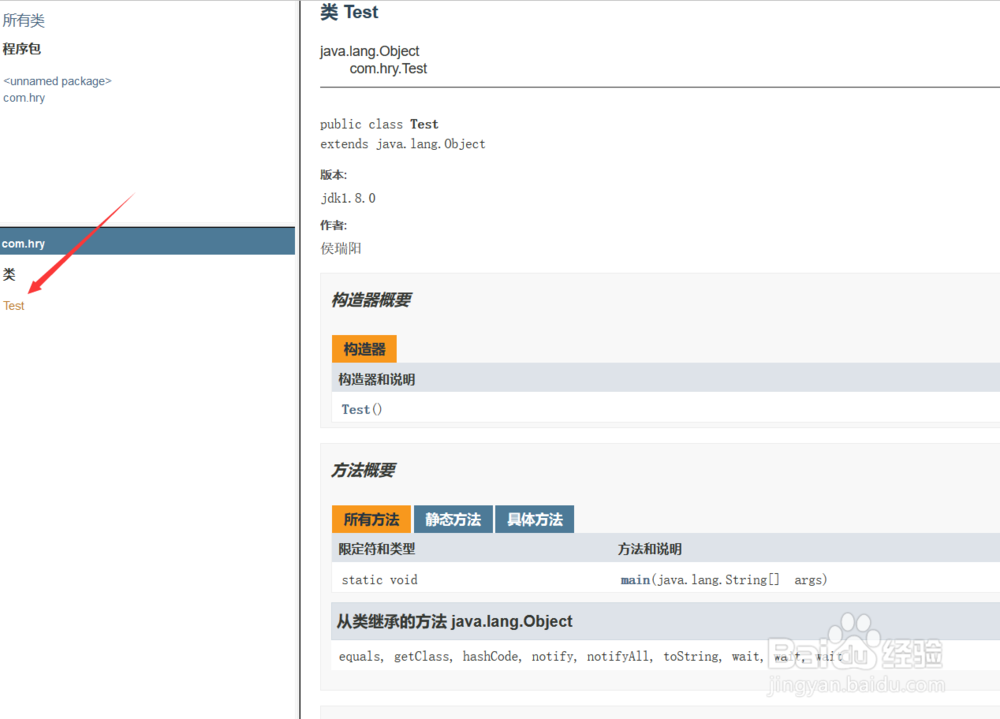1000x719 pixels.
Task: Click the 程序包 heading
Action: pos(22,49)
